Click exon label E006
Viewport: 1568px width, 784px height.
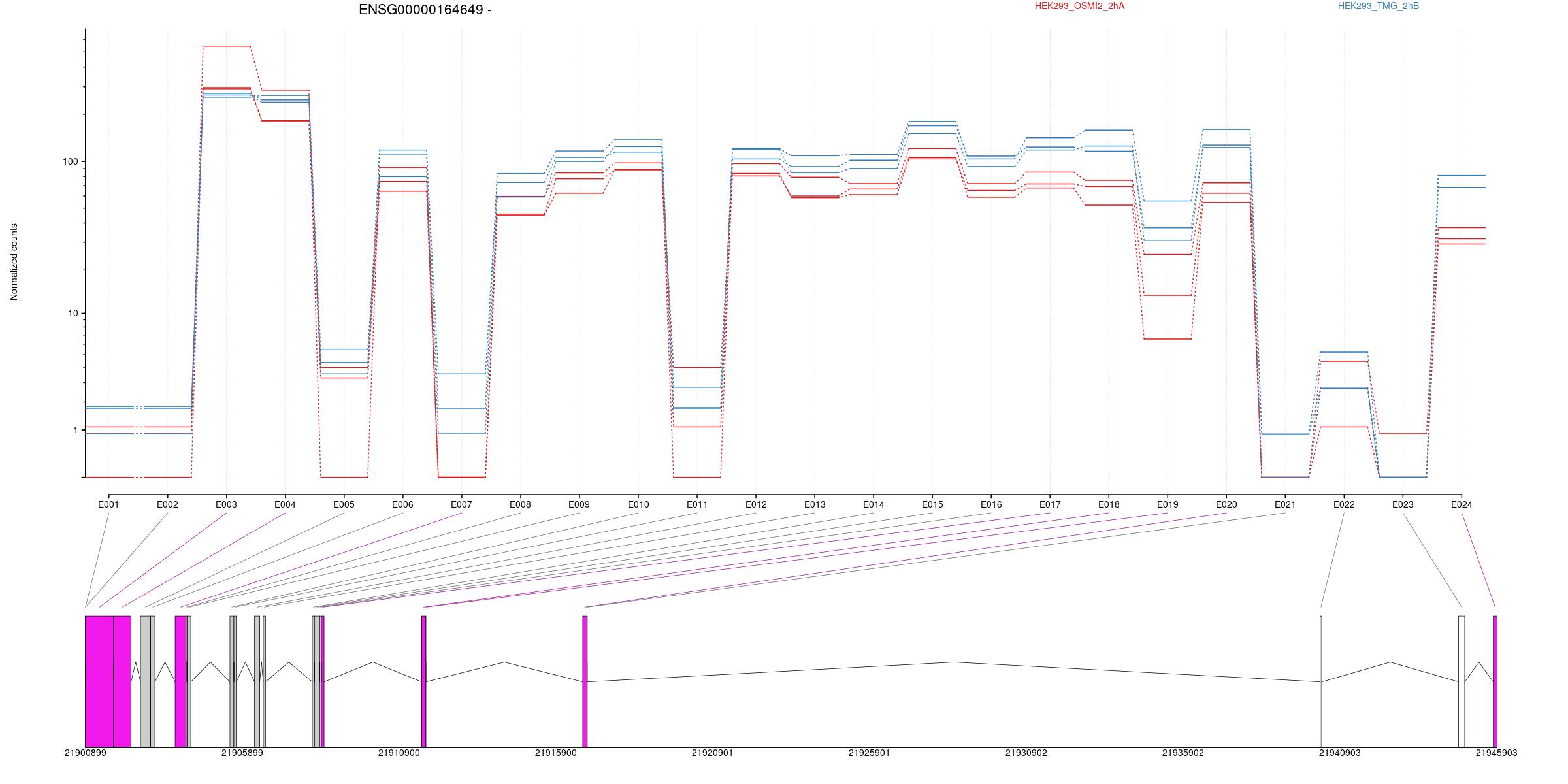[402, 504]
